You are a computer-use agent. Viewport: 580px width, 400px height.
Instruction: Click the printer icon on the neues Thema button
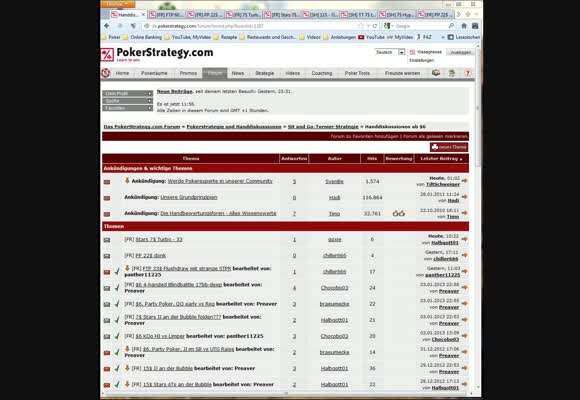pos(435,147)
